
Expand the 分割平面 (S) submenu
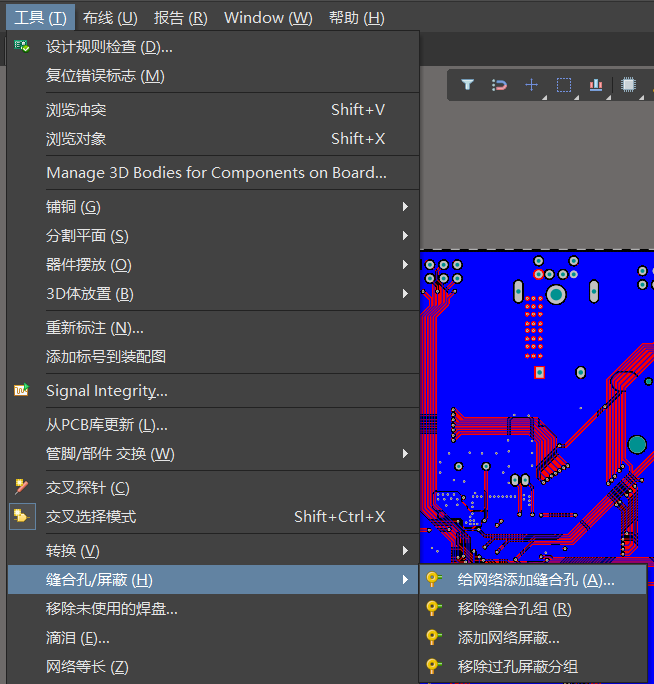point(213,236)
